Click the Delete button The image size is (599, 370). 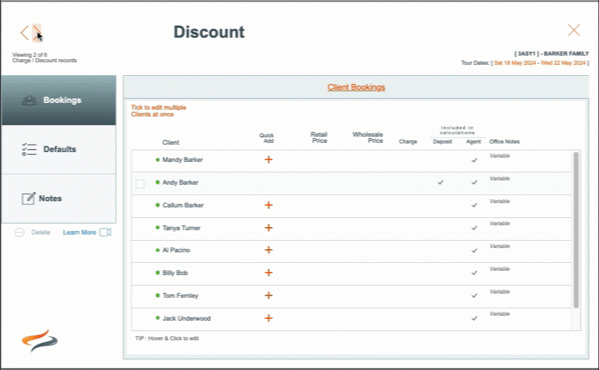[x=32, y=232]
